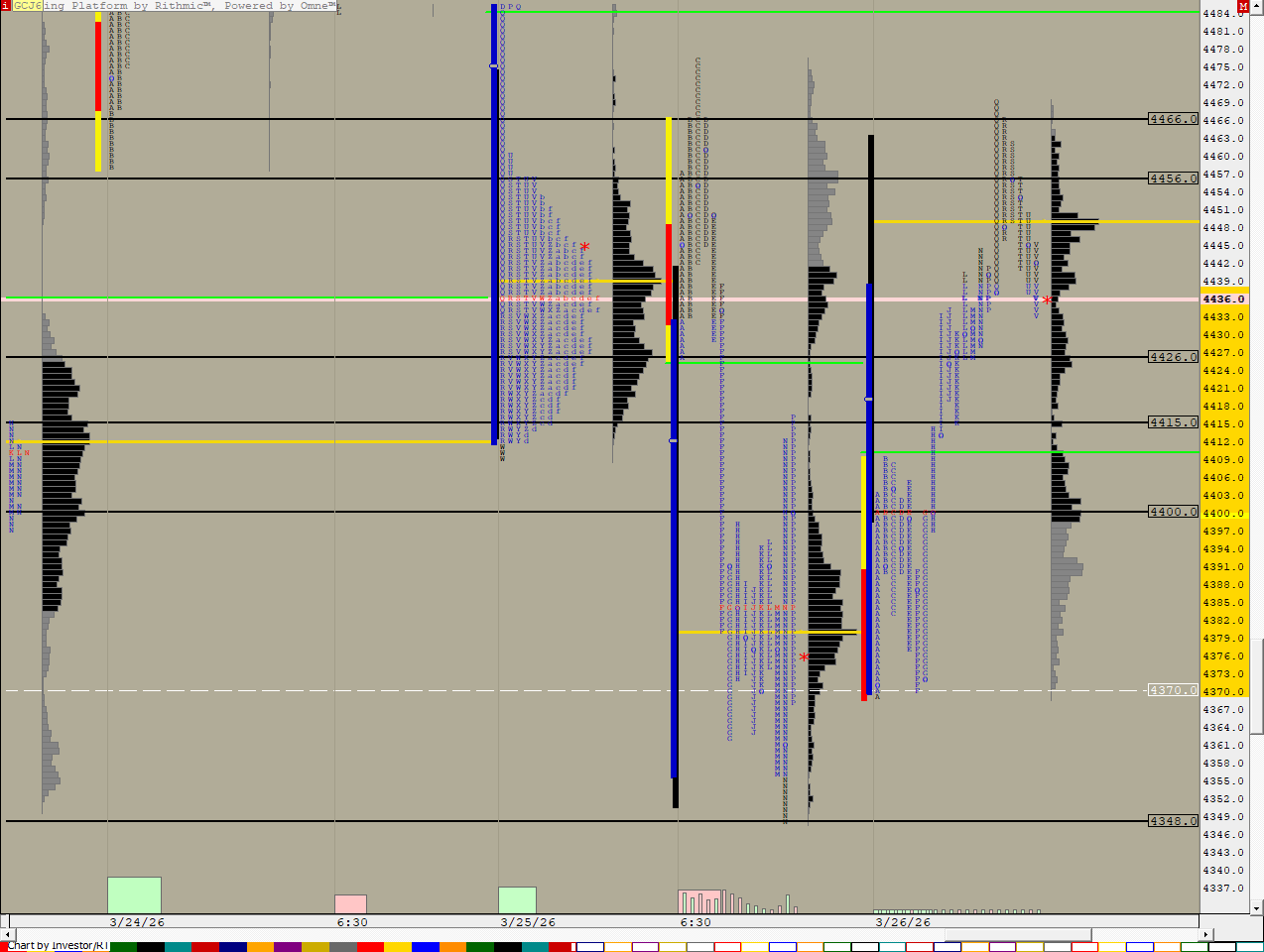Select the 4466.0 reference line label
This screenshot has width=1264, height=952.
point(1173,119)
